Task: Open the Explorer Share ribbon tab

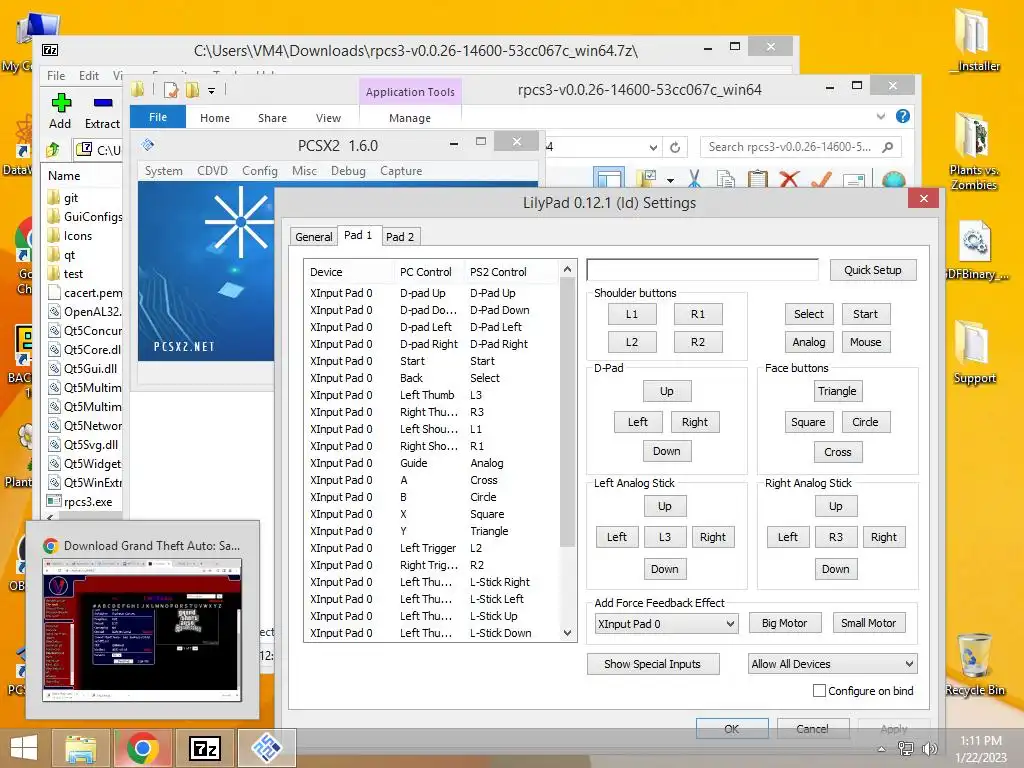Action: coord(272,118)
